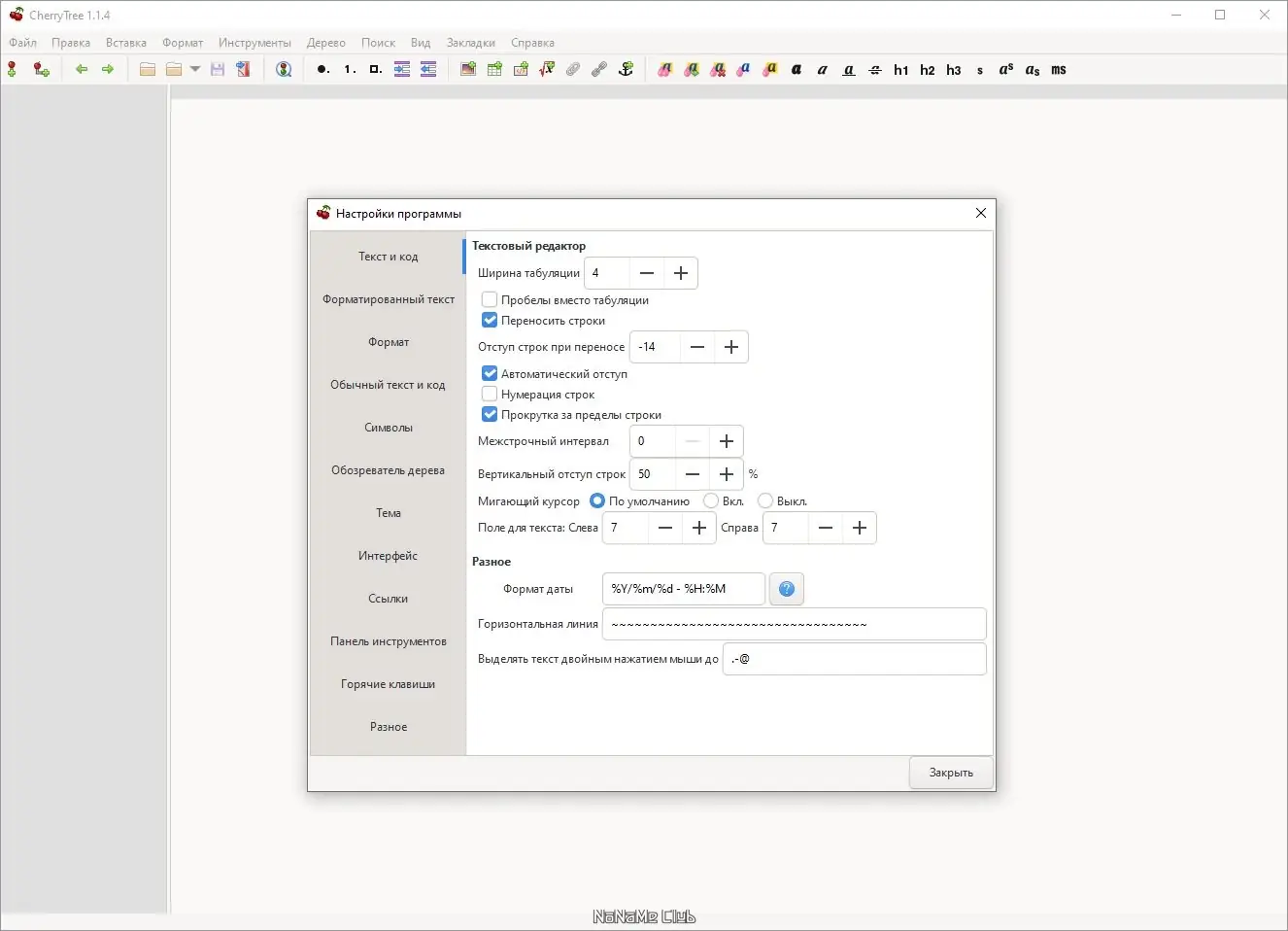1288x931 pixels.
Task: Click the strikethrough toolbar icon
Action: pos(875,69)
